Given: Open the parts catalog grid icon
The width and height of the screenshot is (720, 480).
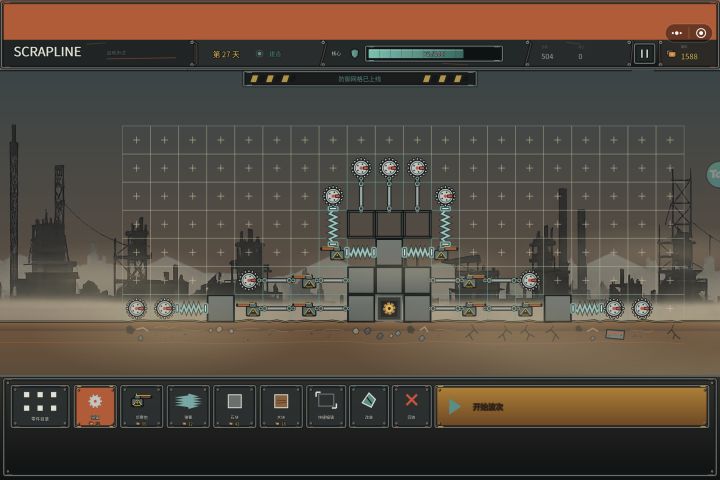Looking at the screenshot, I should coord(40,406).
